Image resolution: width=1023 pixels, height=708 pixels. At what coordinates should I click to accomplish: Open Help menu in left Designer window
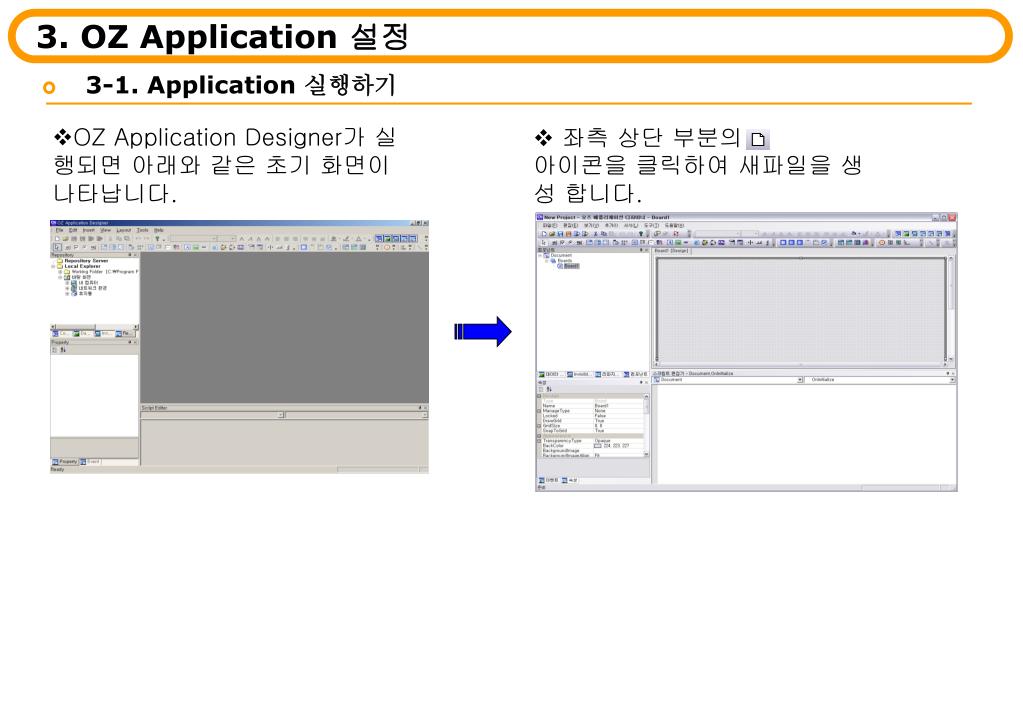[x=159, y=230]
